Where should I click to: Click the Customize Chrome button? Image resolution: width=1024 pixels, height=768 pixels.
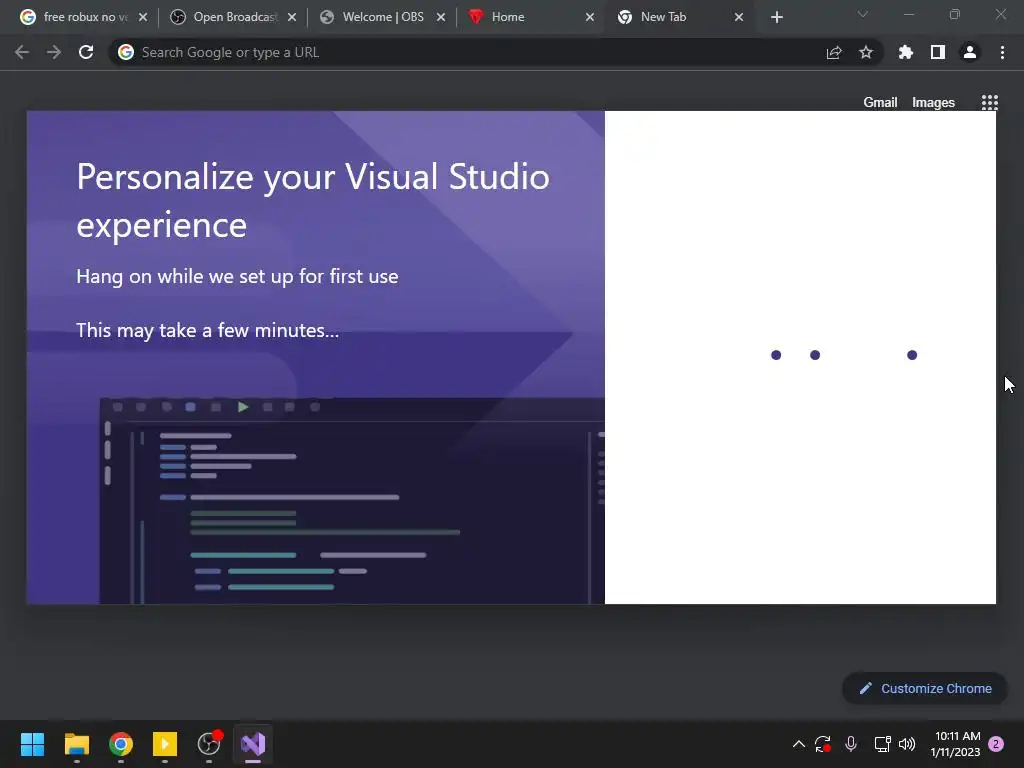click(925, 688)
